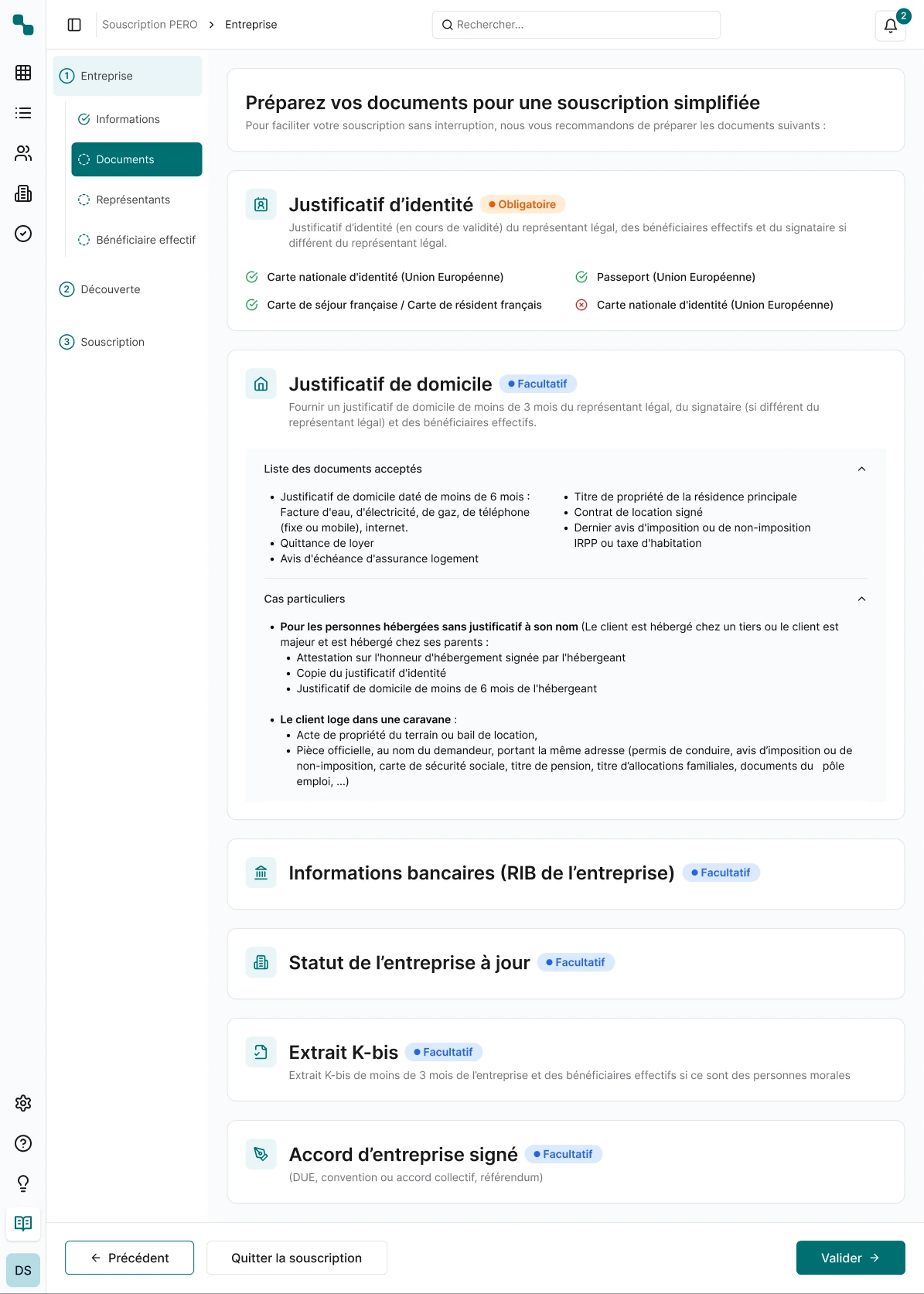This screenshot has width=924, height=1294.
Task: Click Facultatif badge beside Justificatif de domicile
Action: point(538,384)
